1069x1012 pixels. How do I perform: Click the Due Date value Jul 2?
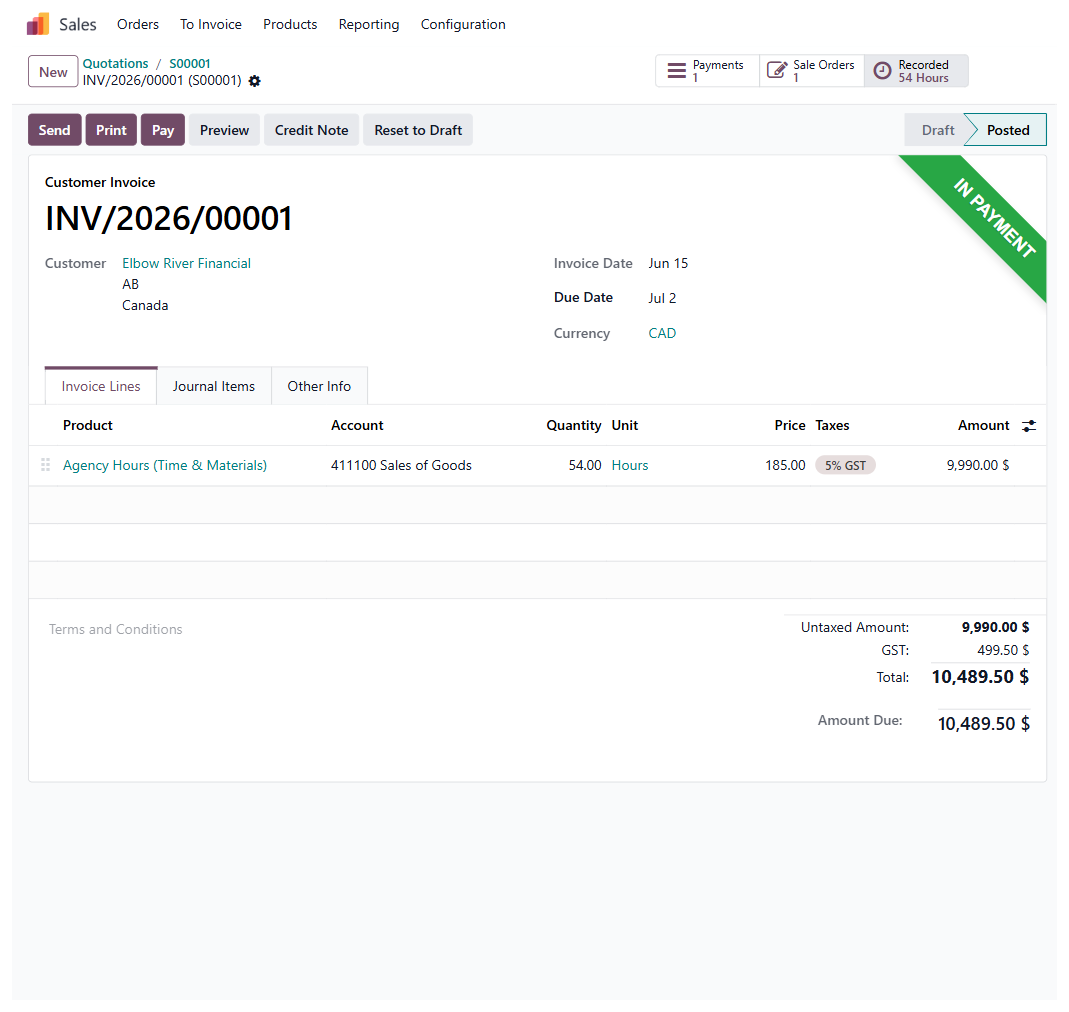tap(662, 298)
